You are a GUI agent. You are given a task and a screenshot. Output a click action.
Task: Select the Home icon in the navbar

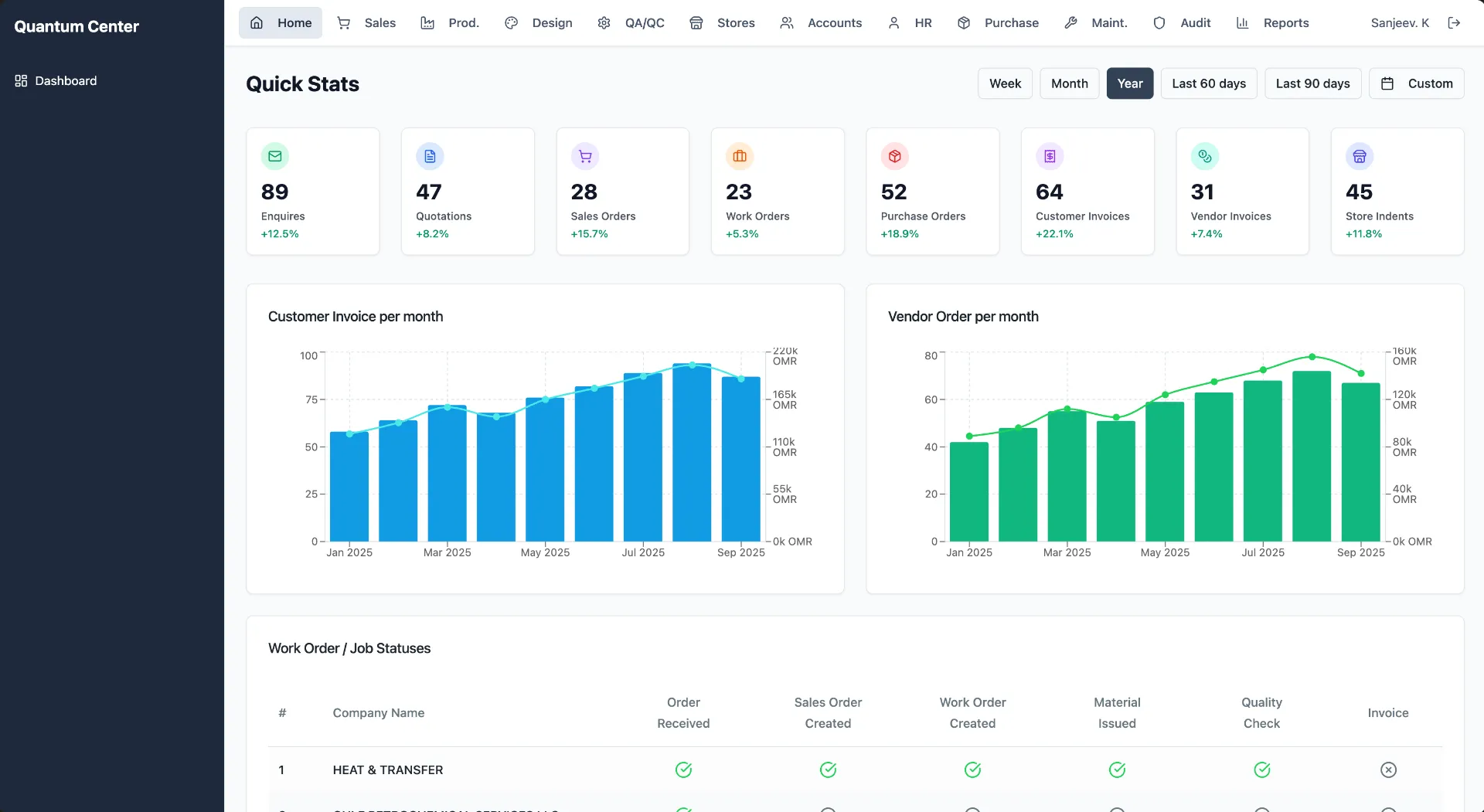pyautogui.click(x=257, y=22)
